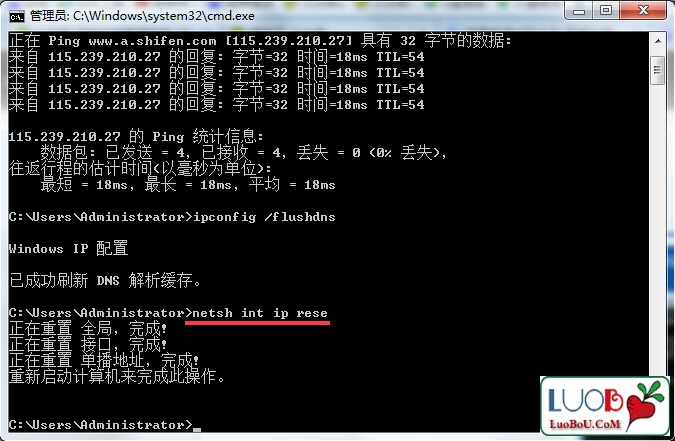Maximize the command prompt window
The image size is (675, 441).
coord(606,10)
